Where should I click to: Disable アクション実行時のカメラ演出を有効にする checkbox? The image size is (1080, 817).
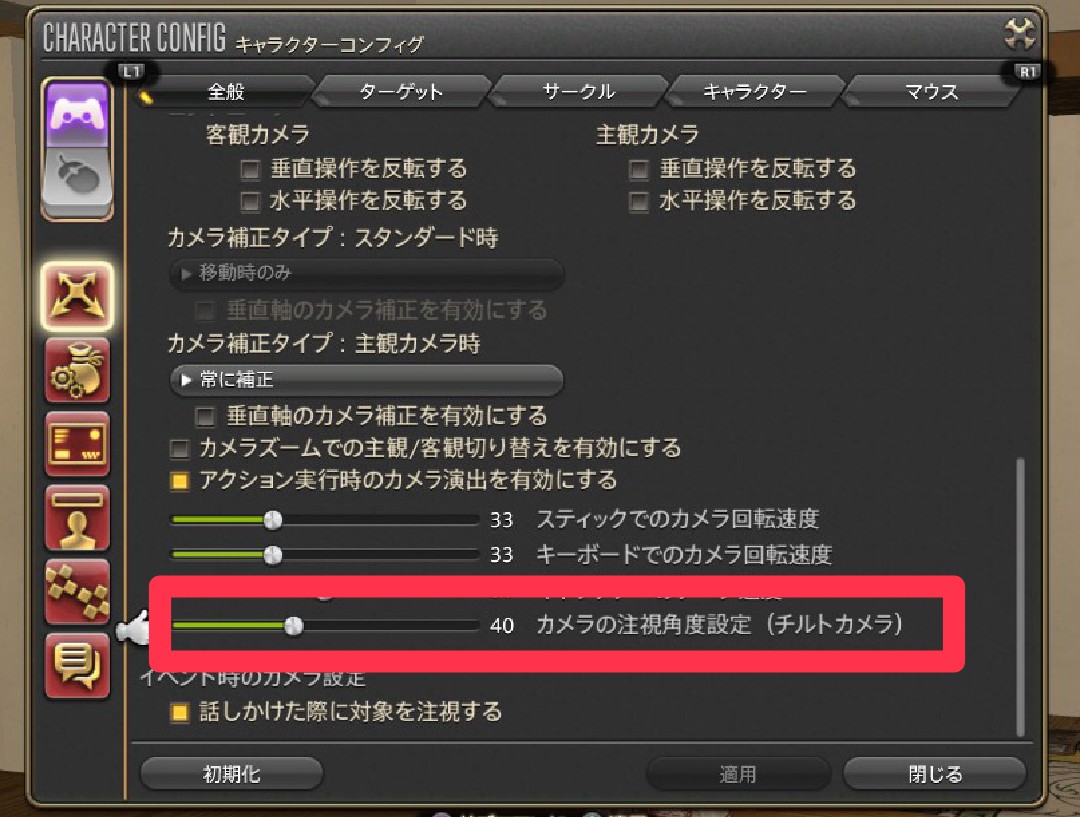coord(180,480)
